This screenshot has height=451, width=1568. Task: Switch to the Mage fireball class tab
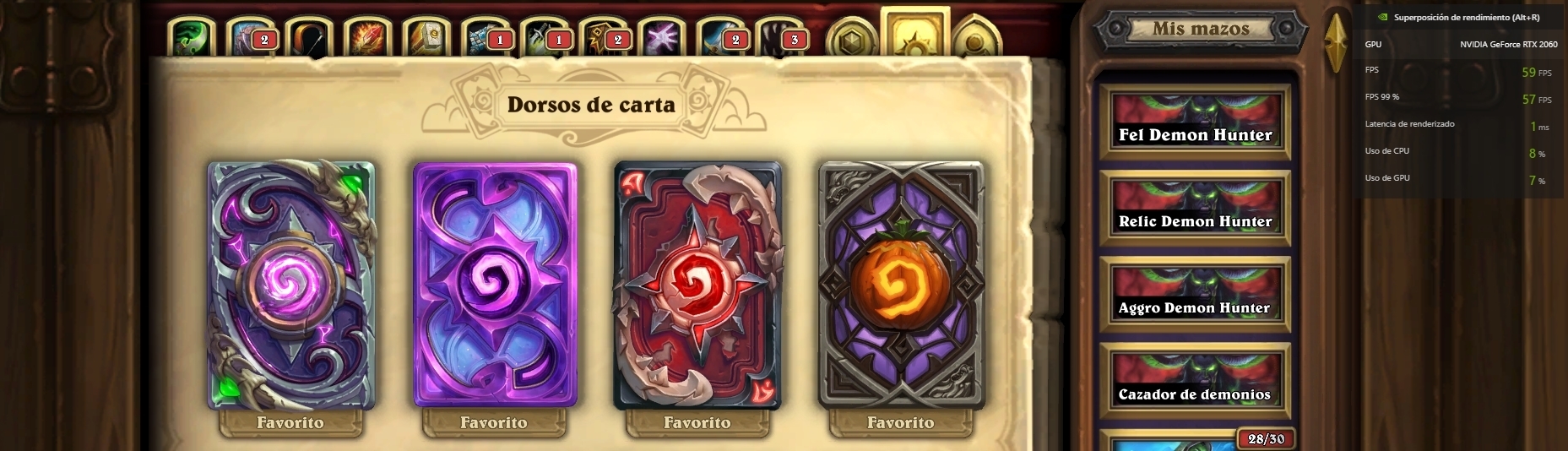point(367,38)
